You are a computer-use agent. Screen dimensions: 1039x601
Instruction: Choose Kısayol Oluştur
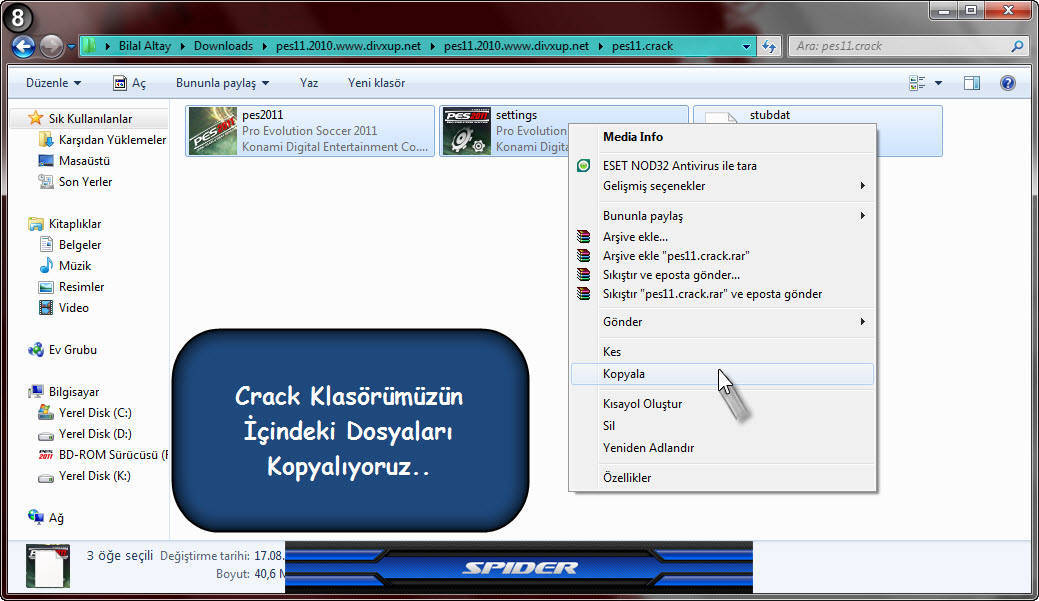722,404
